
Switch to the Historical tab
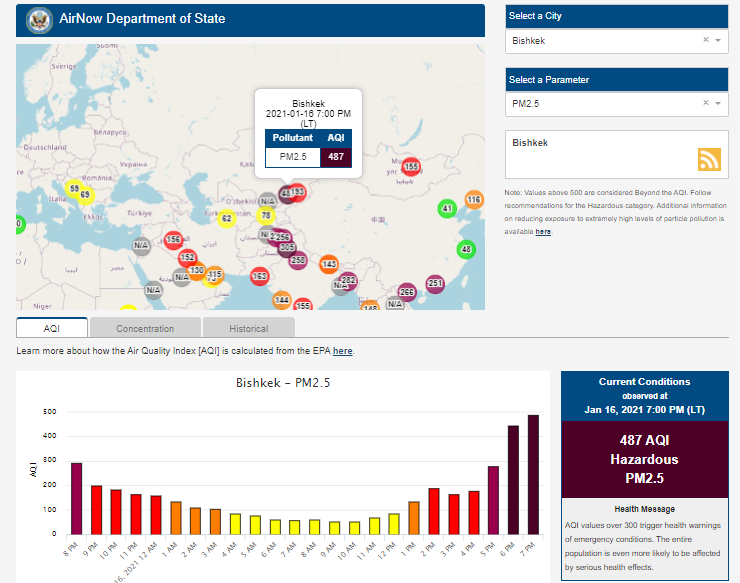click(x=248, y=328)
